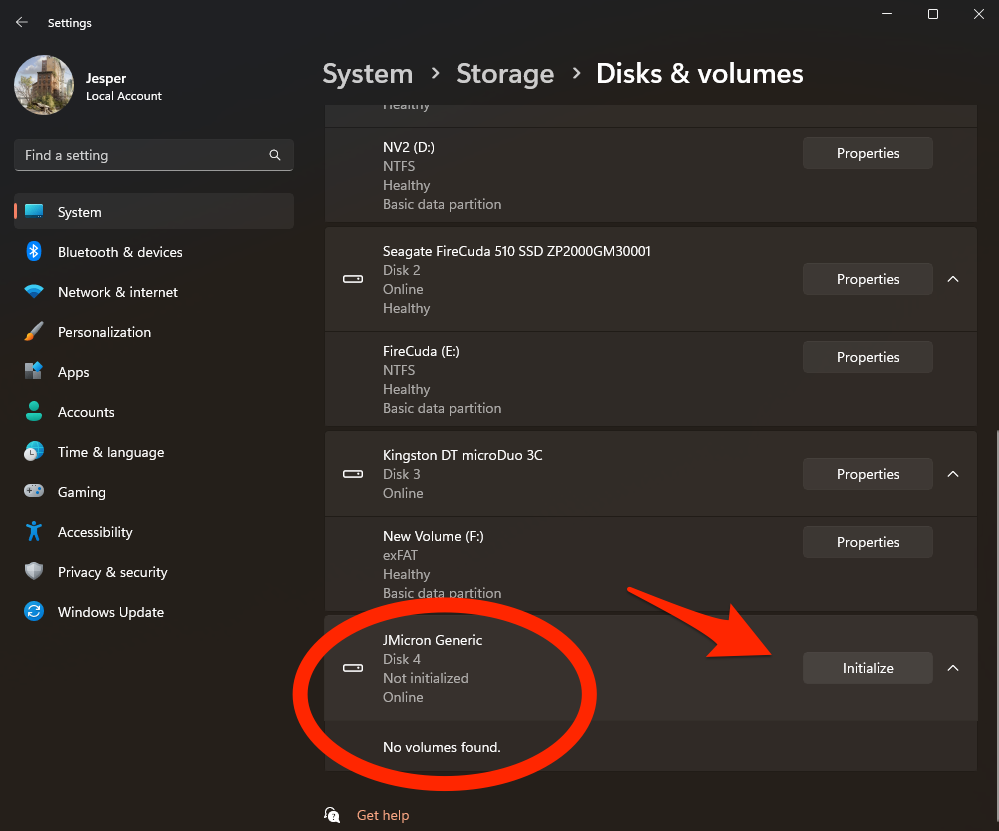
Task: Click the Find a setting search box
Action: [x=154, y=155]
